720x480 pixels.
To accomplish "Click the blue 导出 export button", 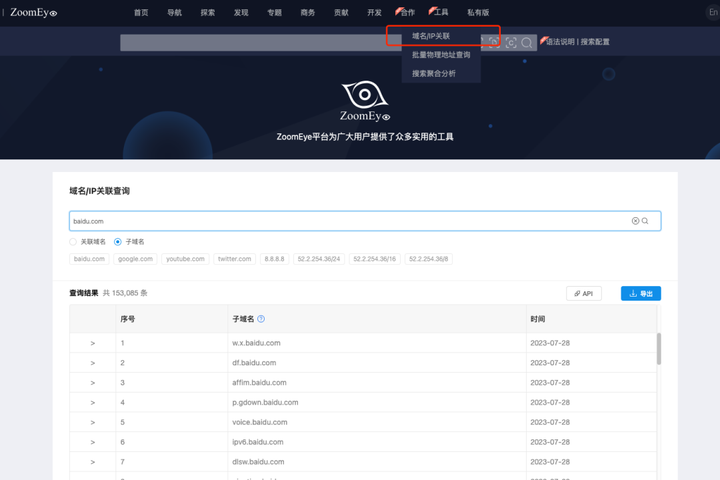I will tap(641, 294).
